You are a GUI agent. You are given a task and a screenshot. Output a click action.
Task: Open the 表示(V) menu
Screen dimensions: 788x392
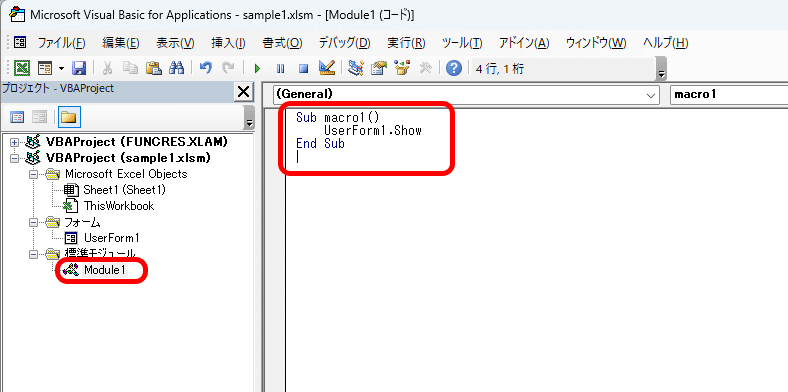click(x=175, y=43)
